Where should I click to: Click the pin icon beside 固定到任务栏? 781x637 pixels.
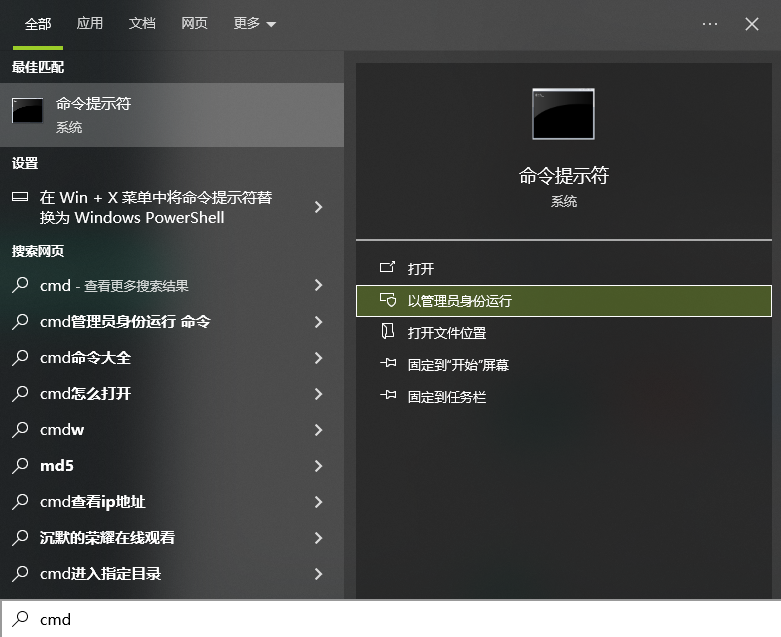pyautogui.click(x=388, y=395)
